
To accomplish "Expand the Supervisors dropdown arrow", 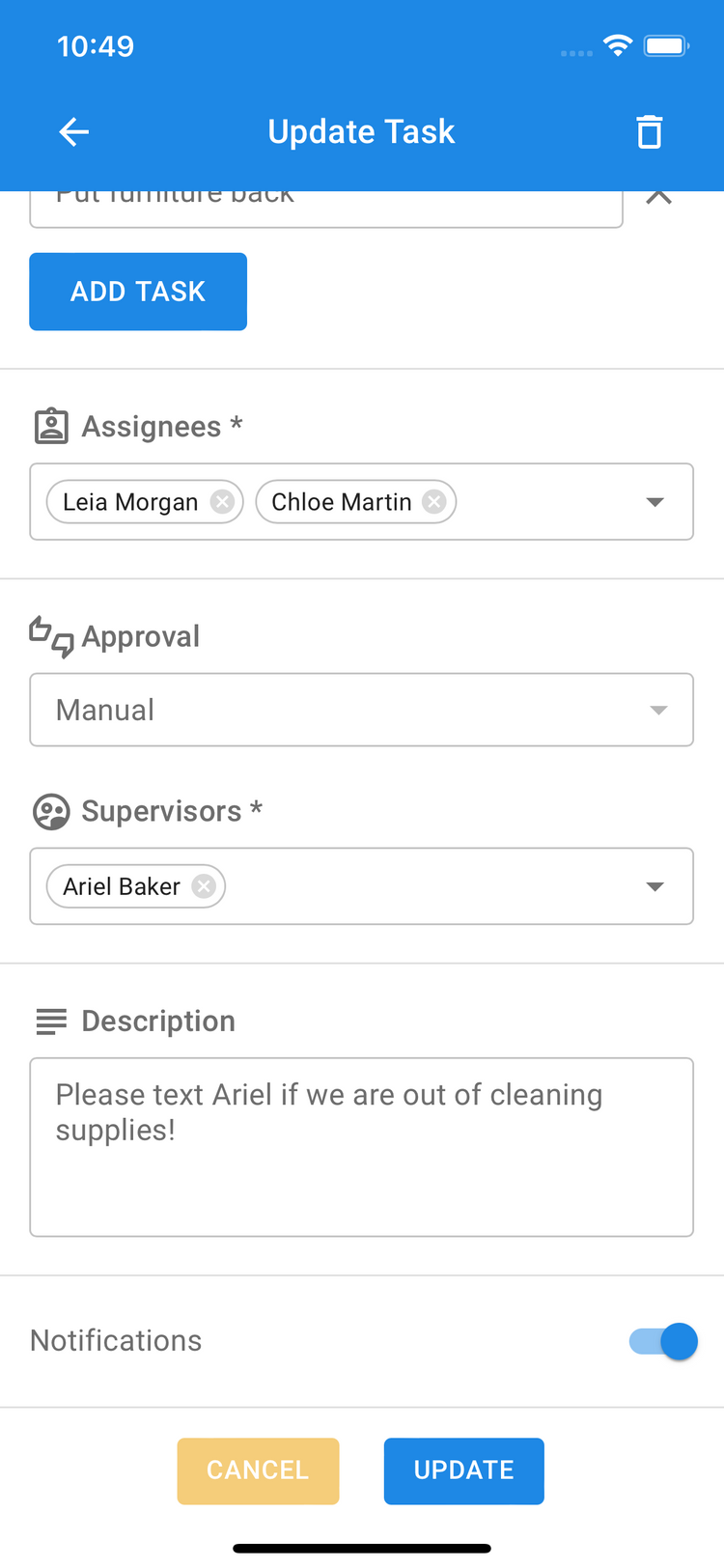I will tap(655, 886).
